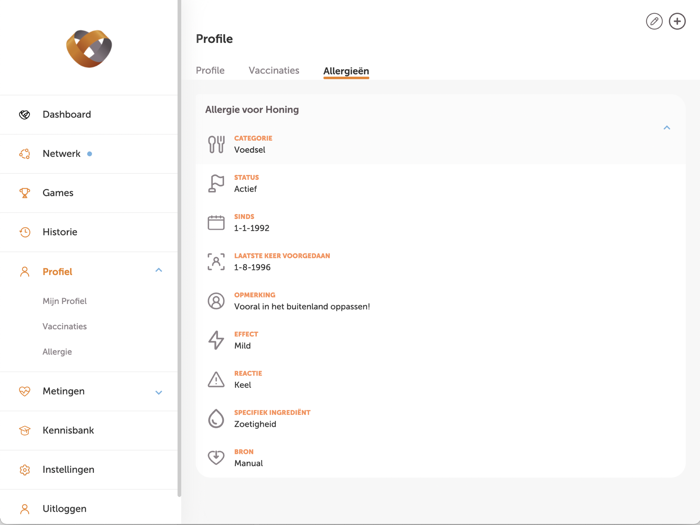This screenshot has width=700, height=525.
Task: Click the plus add icon
Action: pyautogui.click(x=677, y=21)
